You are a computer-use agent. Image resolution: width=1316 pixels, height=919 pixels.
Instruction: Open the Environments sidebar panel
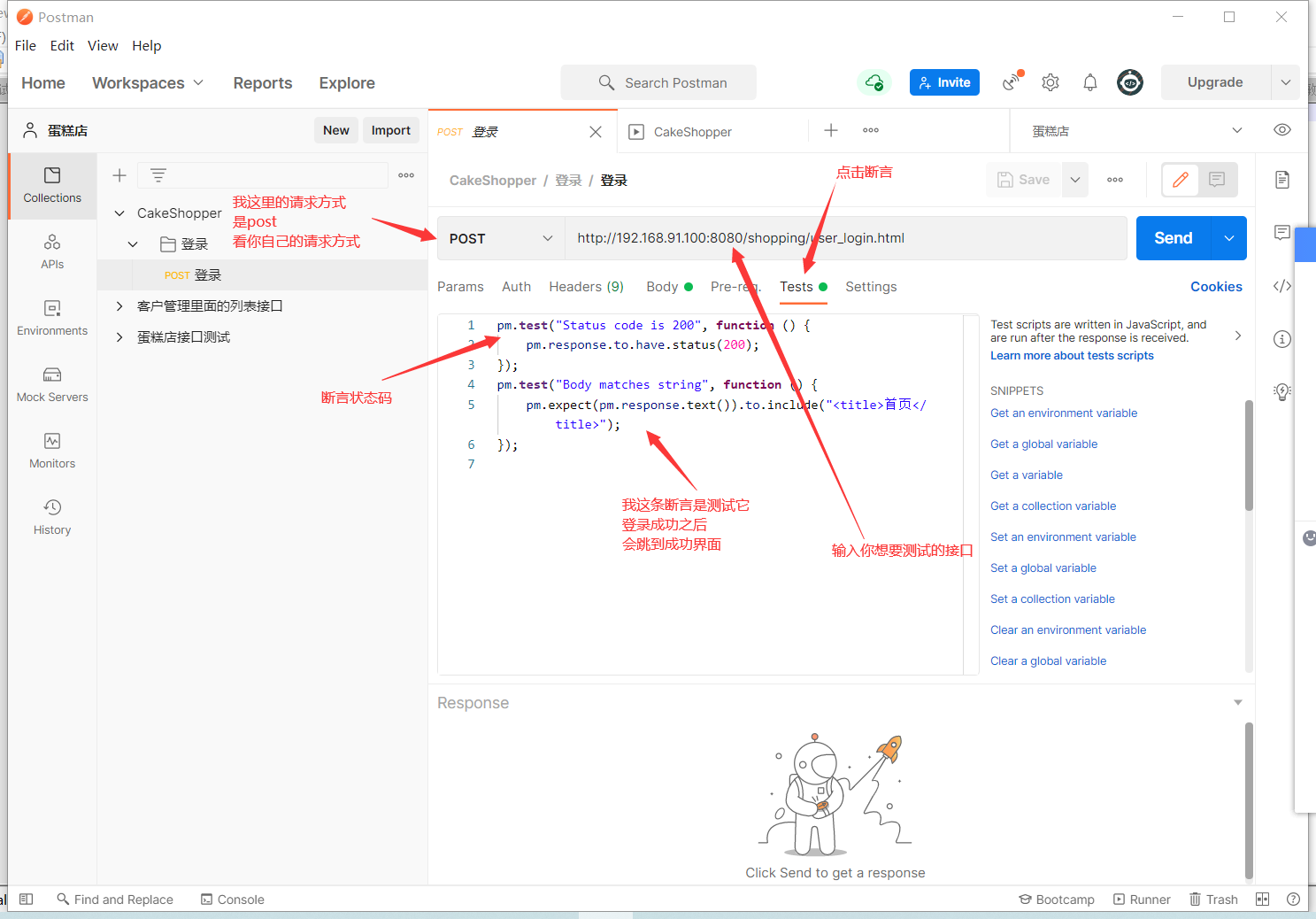(52, 319)
